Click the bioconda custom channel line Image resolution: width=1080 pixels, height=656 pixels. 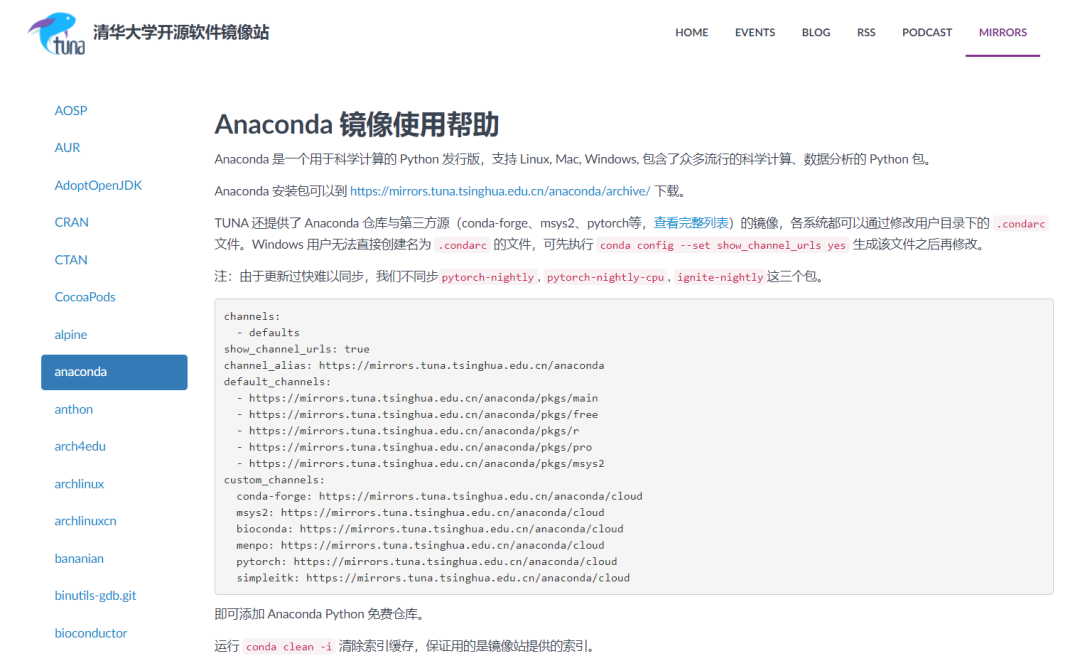(x=430, y=529)
